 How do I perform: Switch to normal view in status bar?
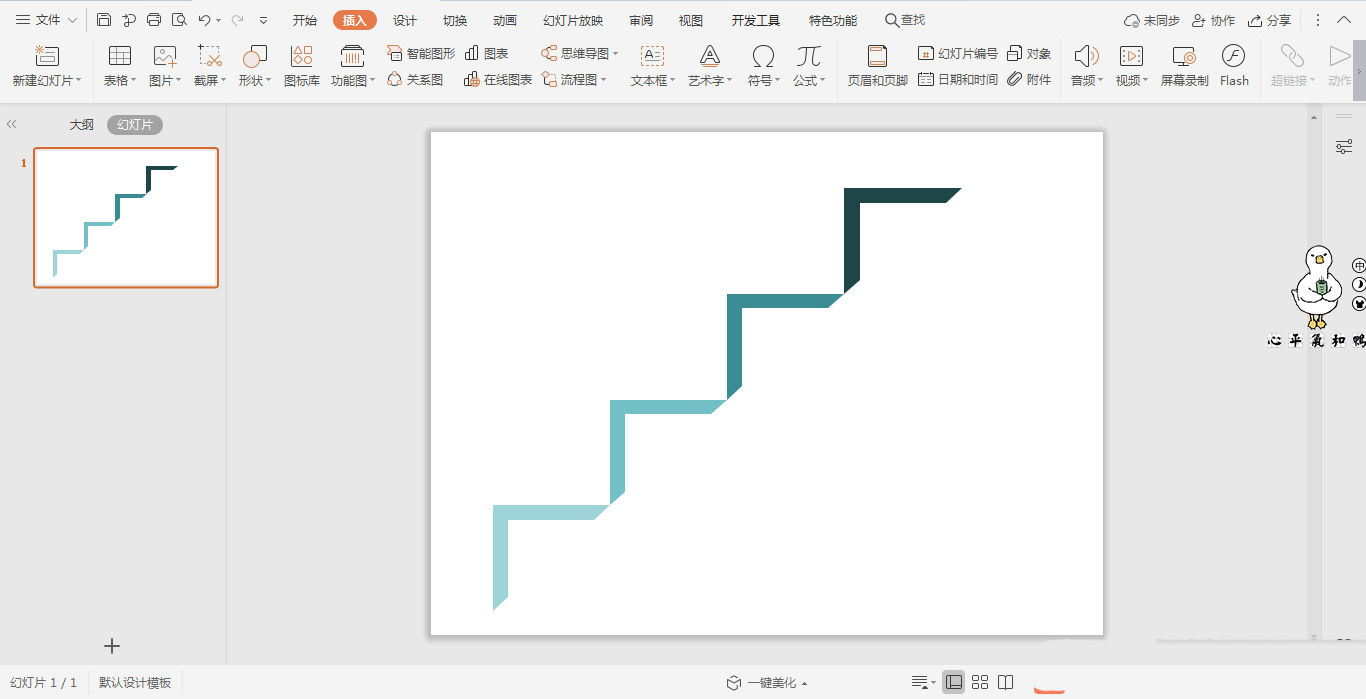[x=954, y=682]
